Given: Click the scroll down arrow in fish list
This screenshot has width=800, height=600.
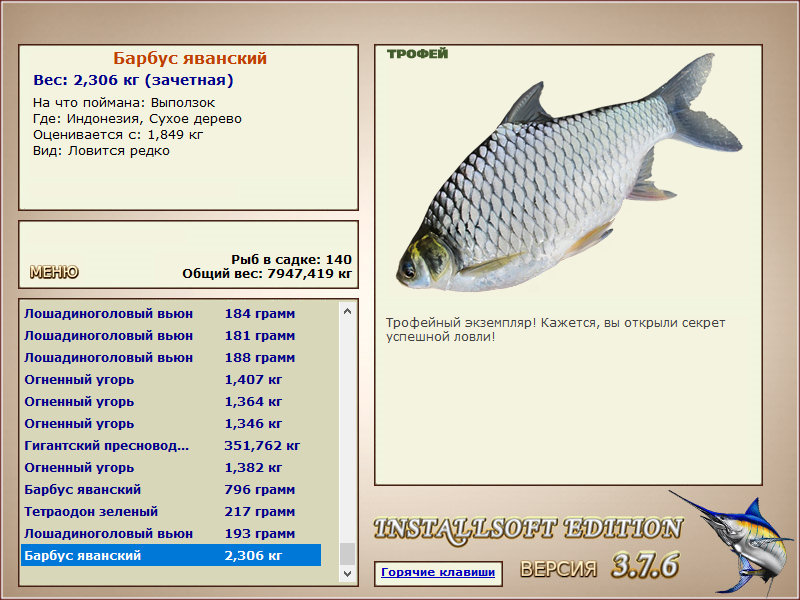Looking at the screenshot, I should click(347, 573).
